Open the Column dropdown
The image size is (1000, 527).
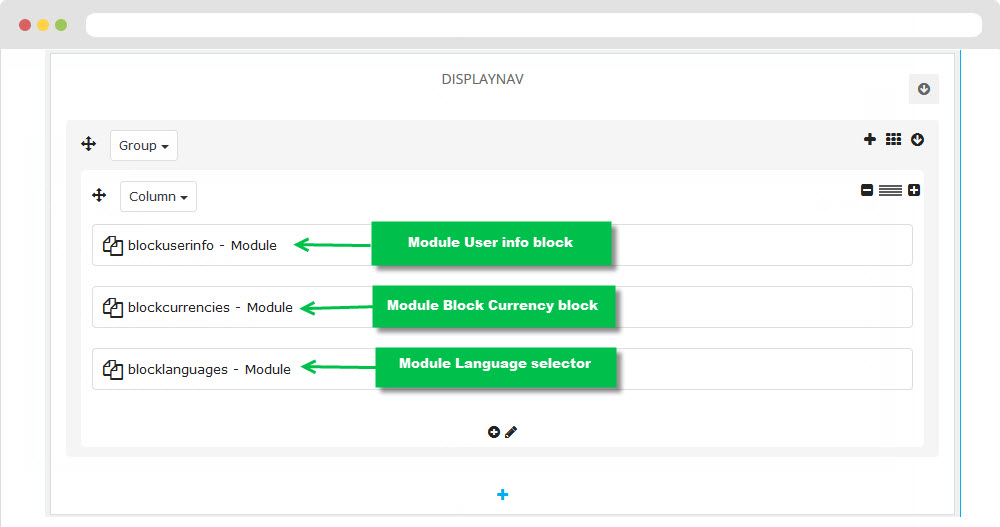(158, 197)
